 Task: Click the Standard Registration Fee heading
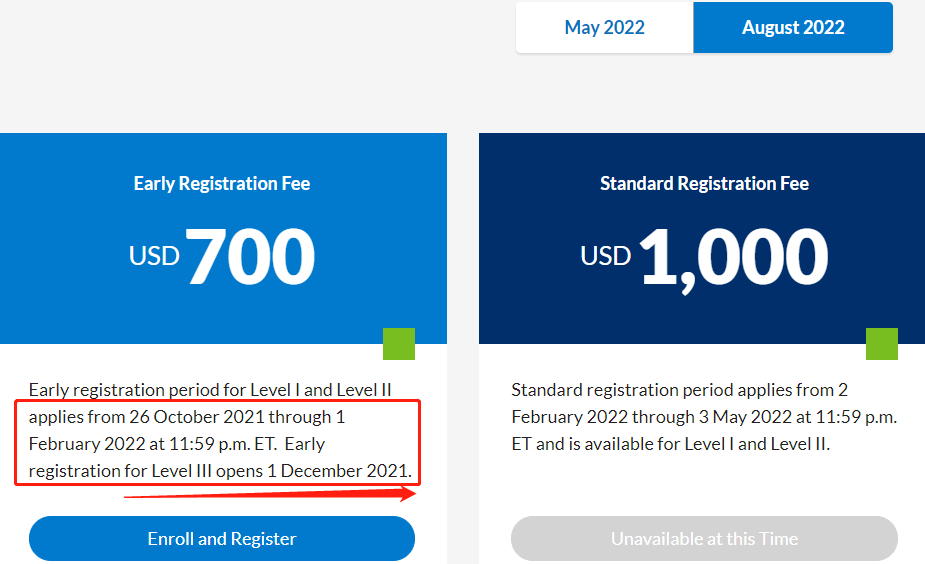pos(704,184)
